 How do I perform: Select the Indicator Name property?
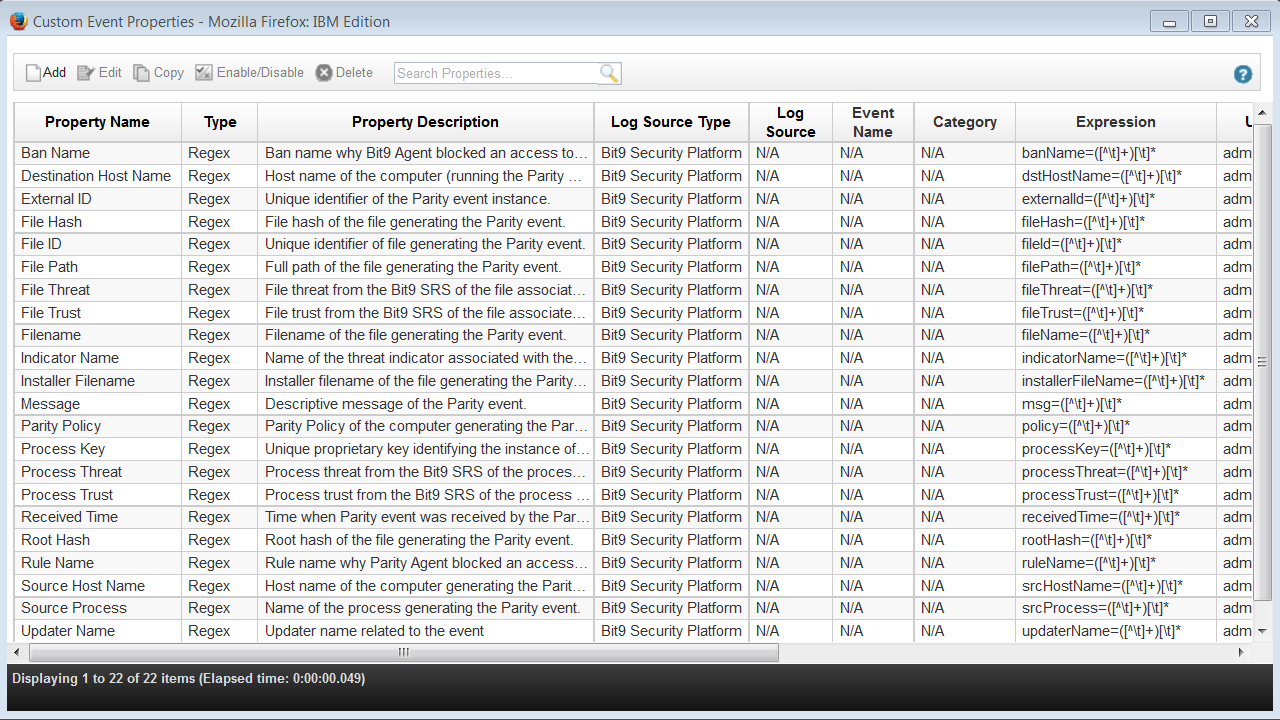pos(70,358)
